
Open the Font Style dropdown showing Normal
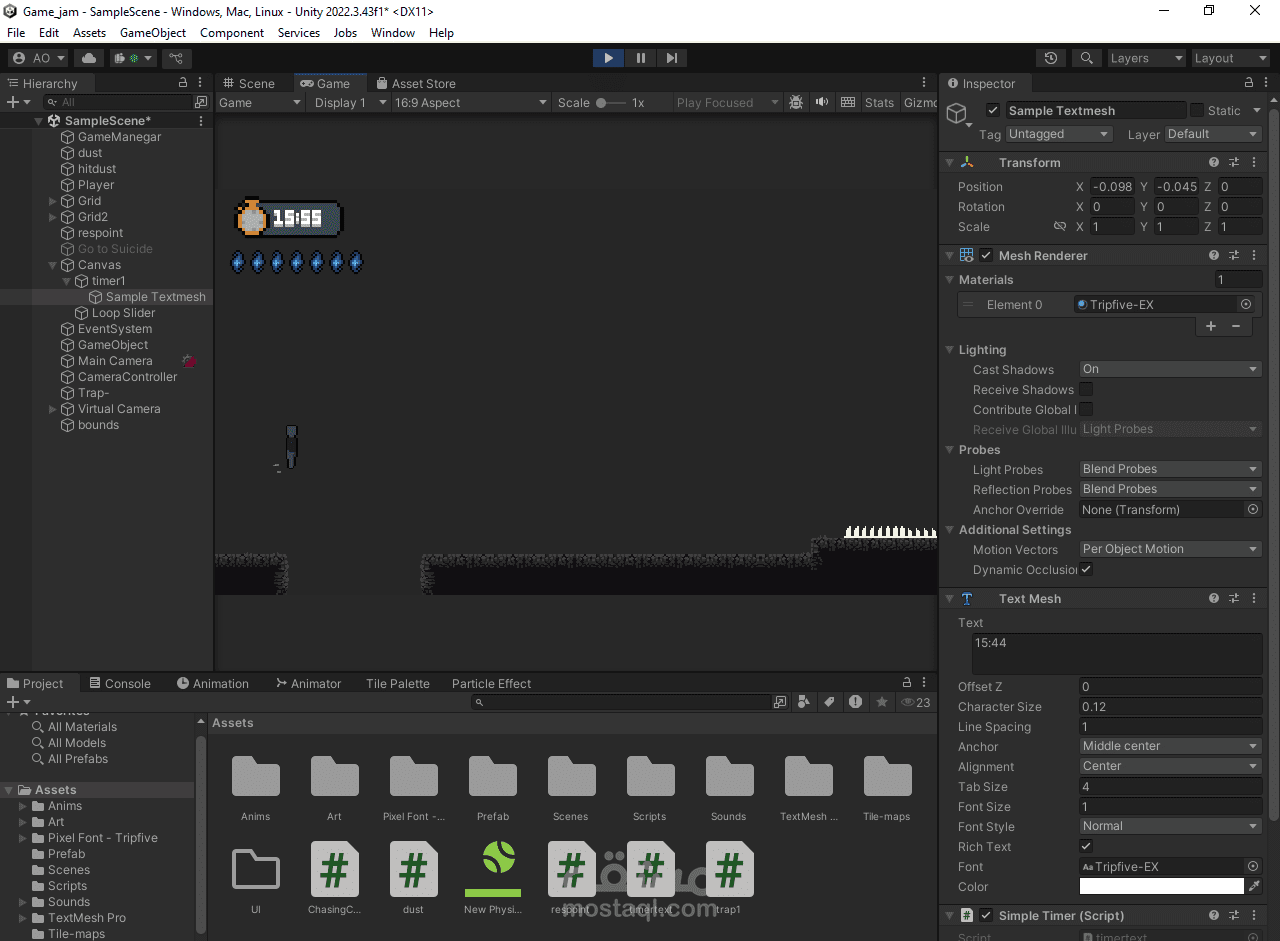pyautogui.click(x=1171, y=826)
